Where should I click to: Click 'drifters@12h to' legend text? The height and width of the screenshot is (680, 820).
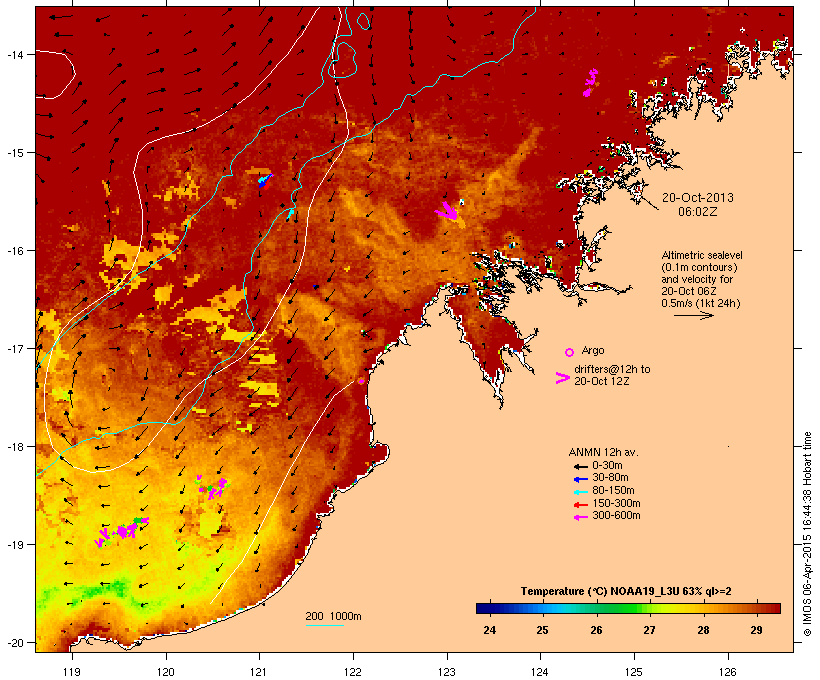pyautogui.click(x=612, y=369)
